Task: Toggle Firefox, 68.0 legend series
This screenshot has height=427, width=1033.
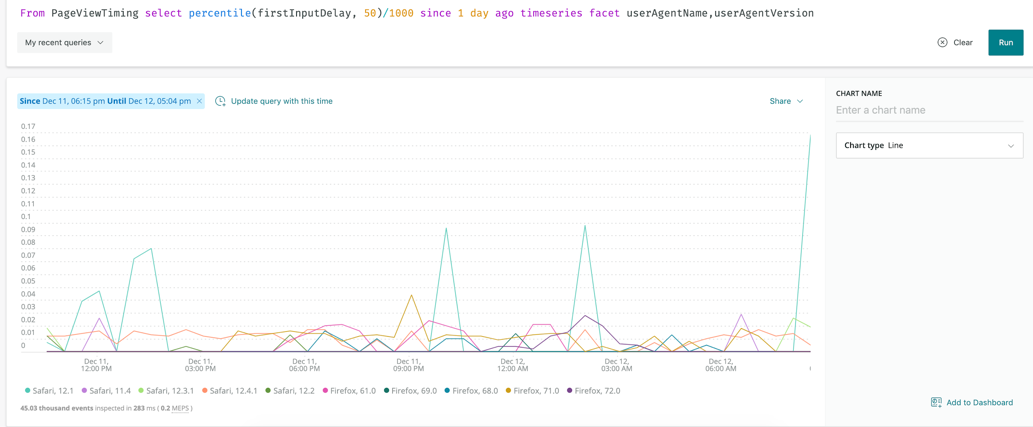Action: (x=470, y=391)
